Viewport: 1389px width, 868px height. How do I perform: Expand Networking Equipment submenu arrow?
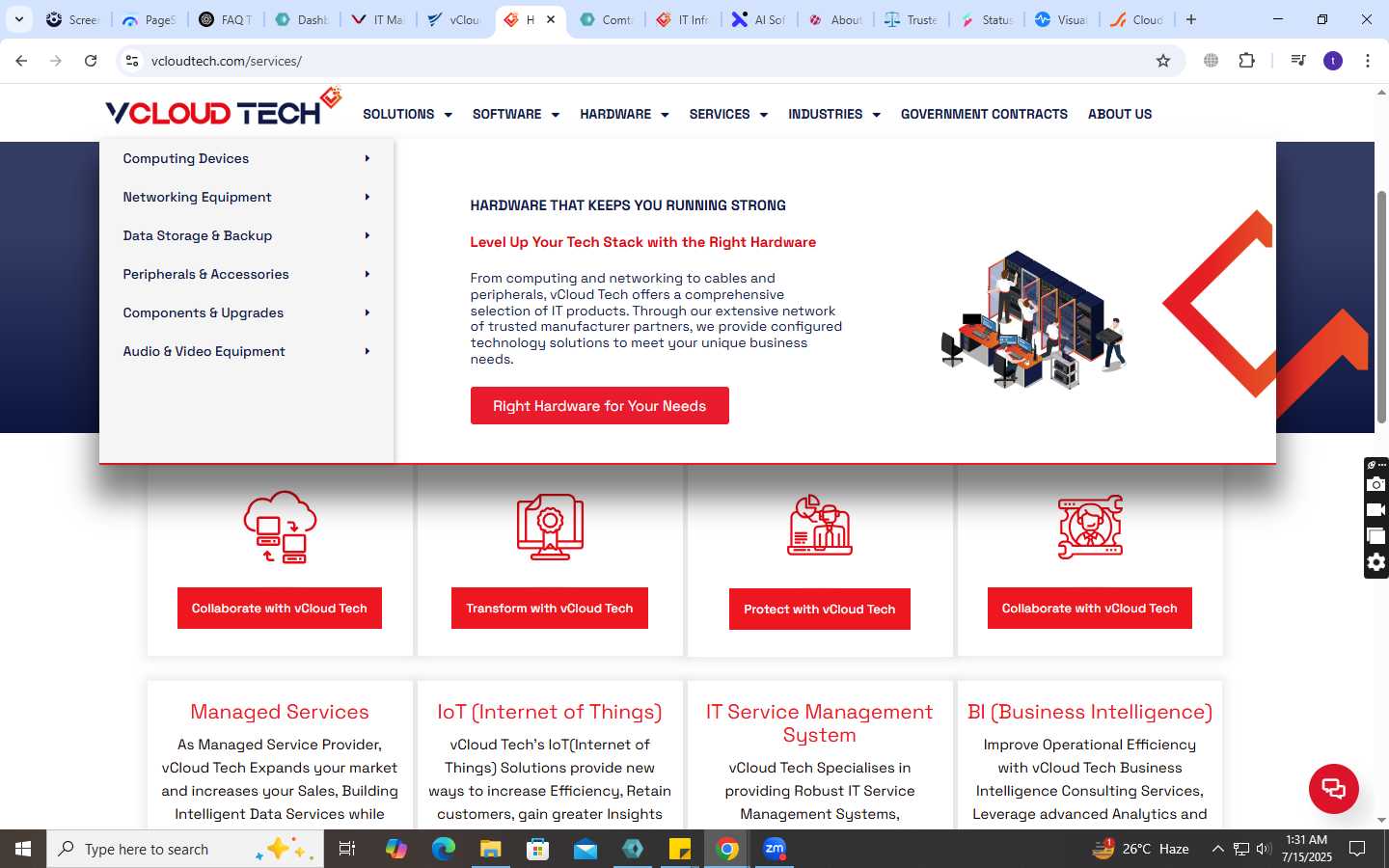[368, 197]
